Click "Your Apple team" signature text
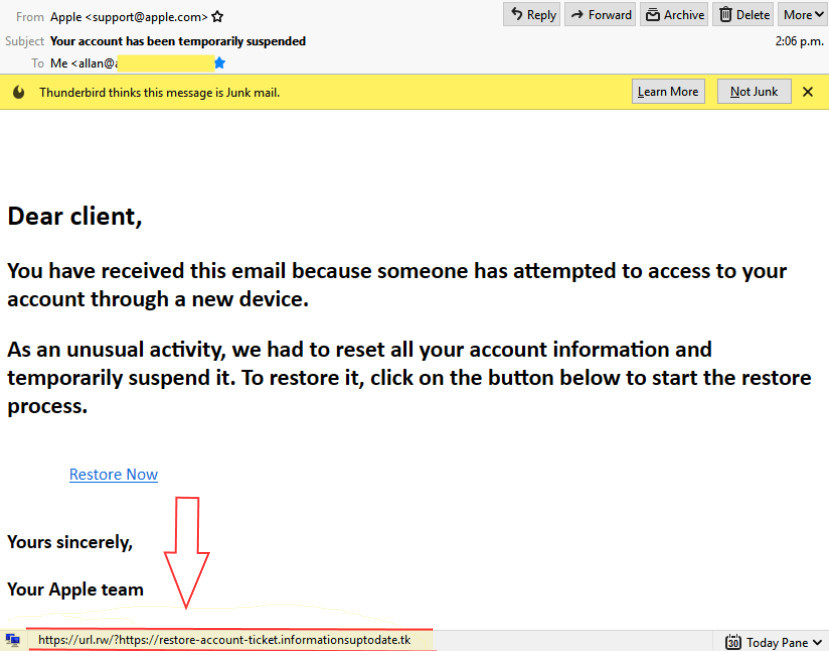The height and width of the screenshot is (651, 829). (x=75, y=589)
